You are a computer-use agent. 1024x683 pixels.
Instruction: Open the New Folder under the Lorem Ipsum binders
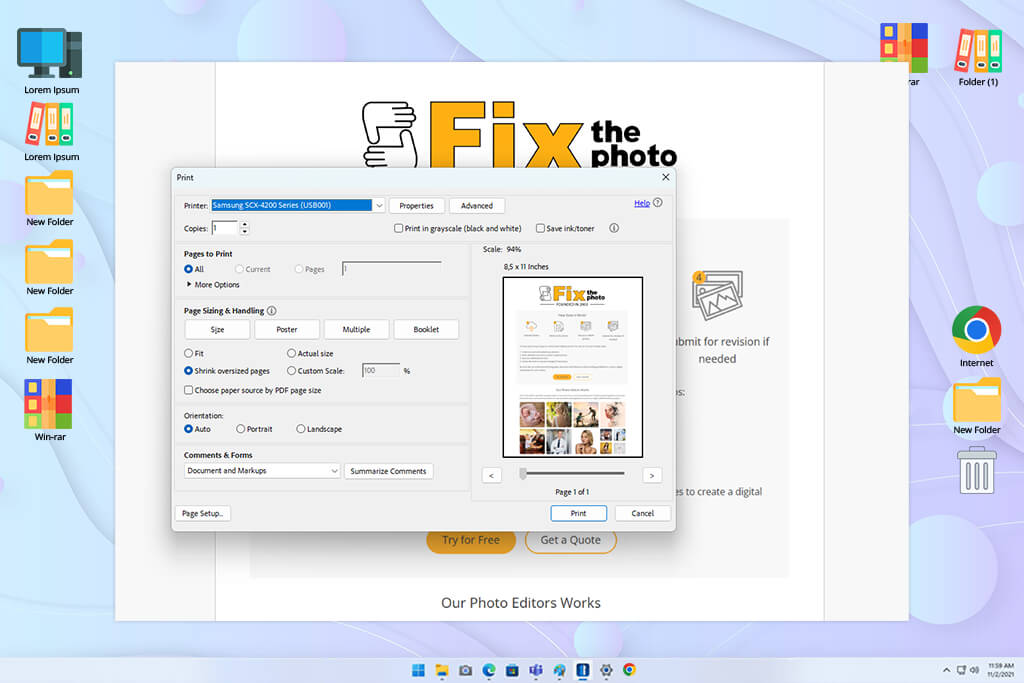point(49,193)
